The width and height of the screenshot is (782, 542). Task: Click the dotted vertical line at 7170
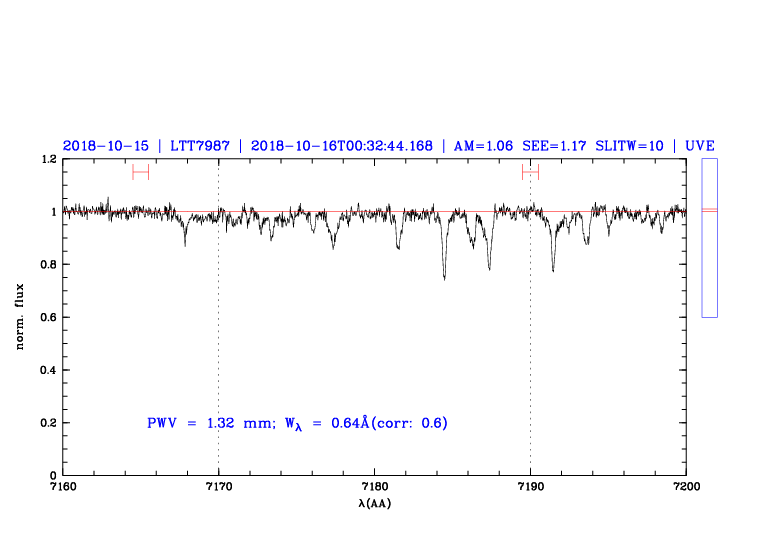(x=219, y=330)
